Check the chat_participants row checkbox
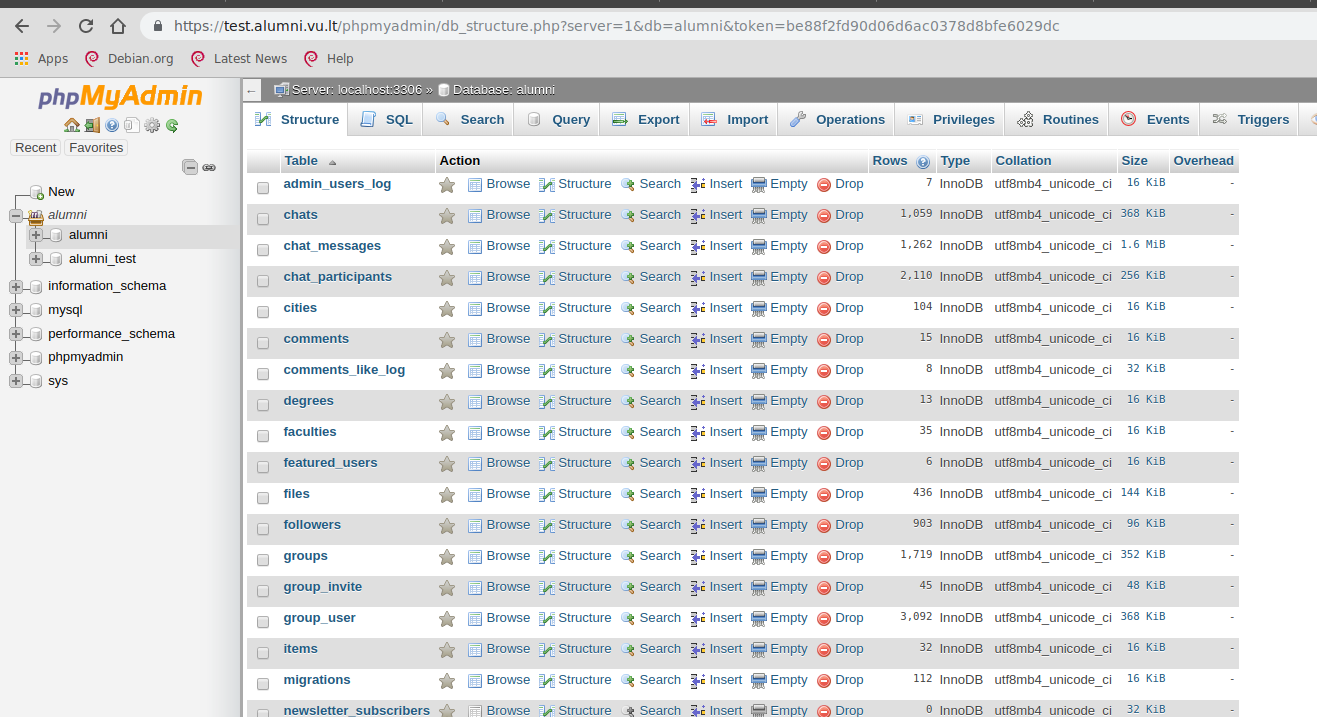The width and height of the screenshot is (1317, 717). tap(263, 280)
